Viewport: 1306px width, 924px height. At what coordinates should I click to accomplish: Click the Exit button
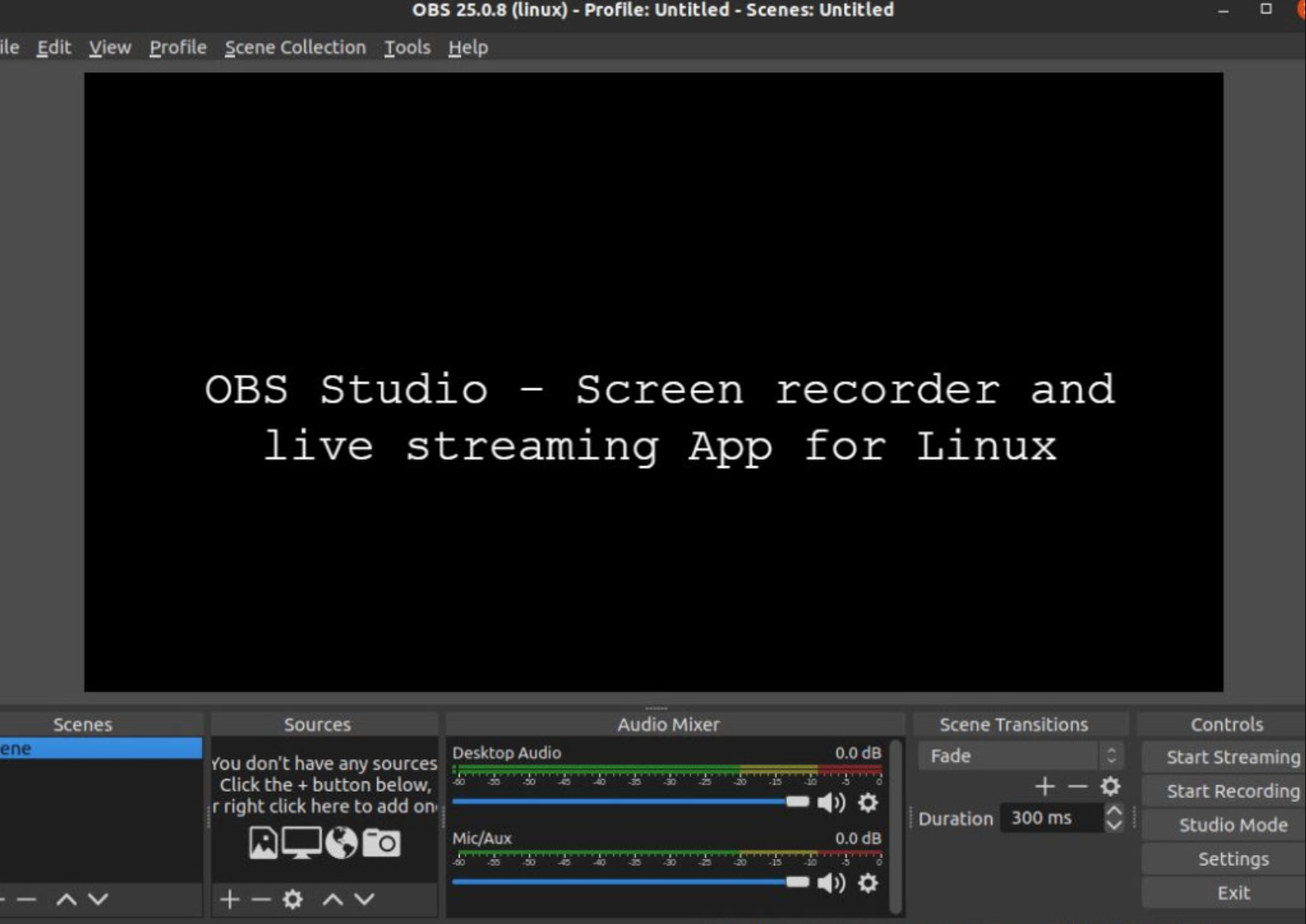coord(1232,892)
